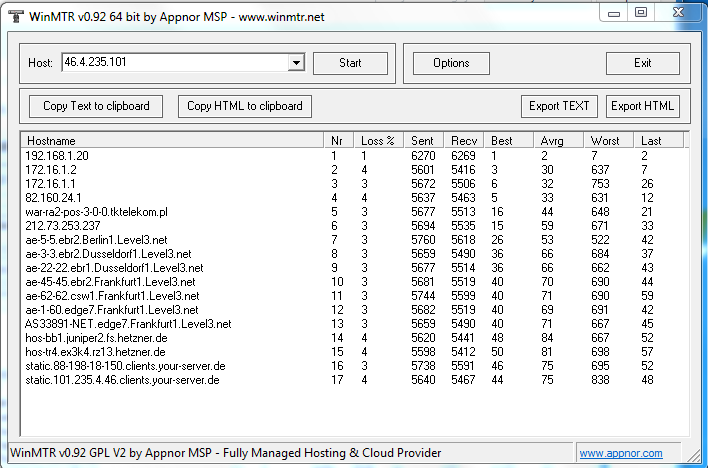Export results as TEXT
This screenshot has width=708, height=468.
tap(559, 106)
